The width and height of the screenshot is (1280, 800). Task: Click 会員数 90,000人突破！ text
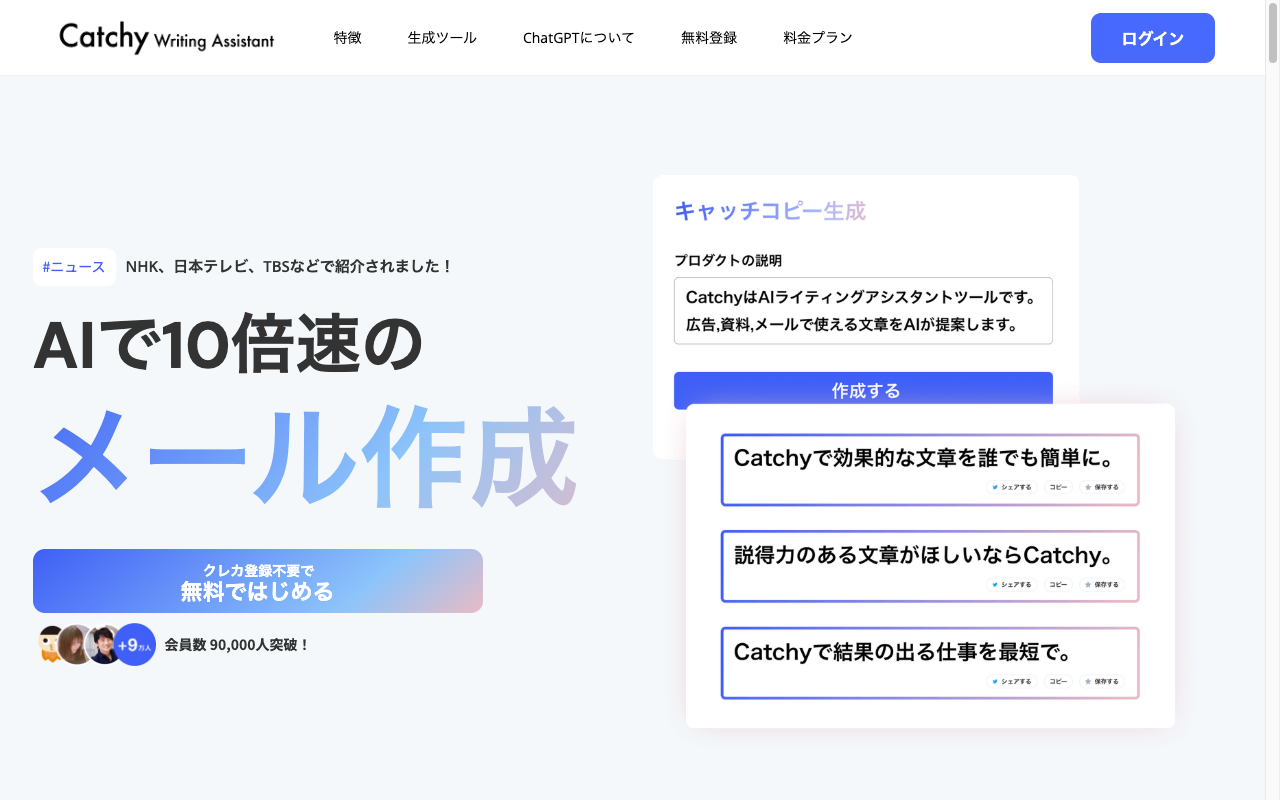(237, 645)
